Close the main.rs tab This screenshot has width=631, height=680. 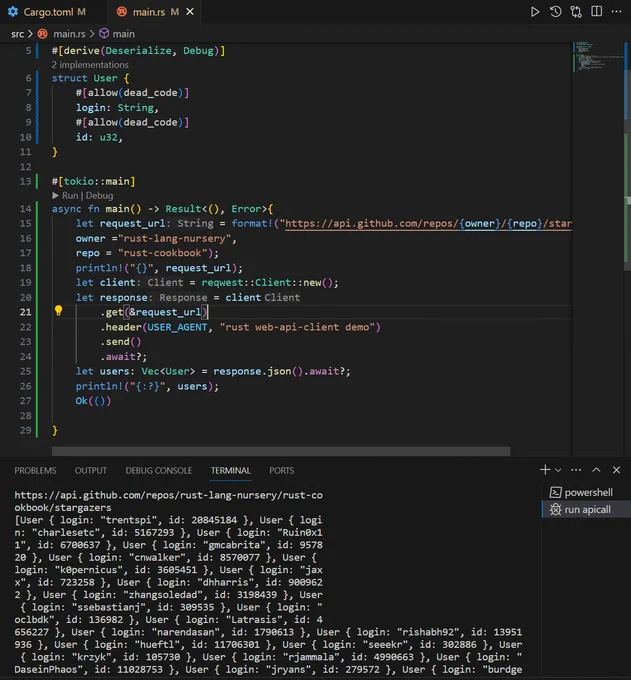(x=190, y=12)
